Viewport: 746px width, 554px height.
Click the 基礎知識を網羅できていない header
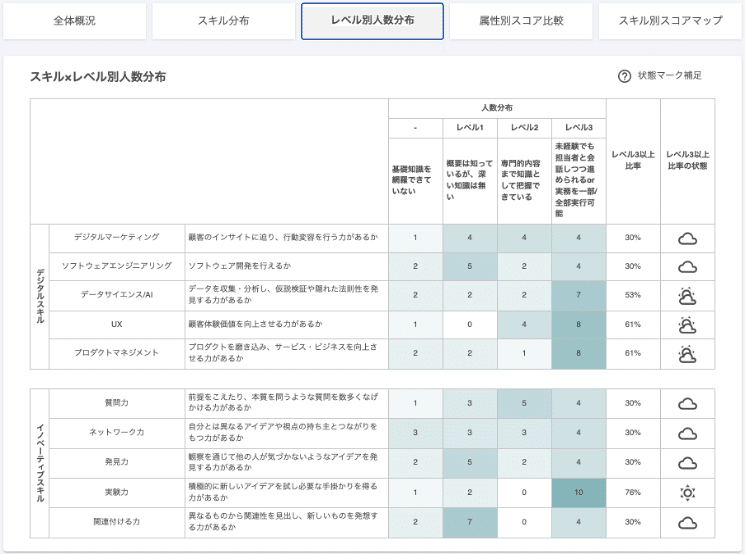click(415, 180)
